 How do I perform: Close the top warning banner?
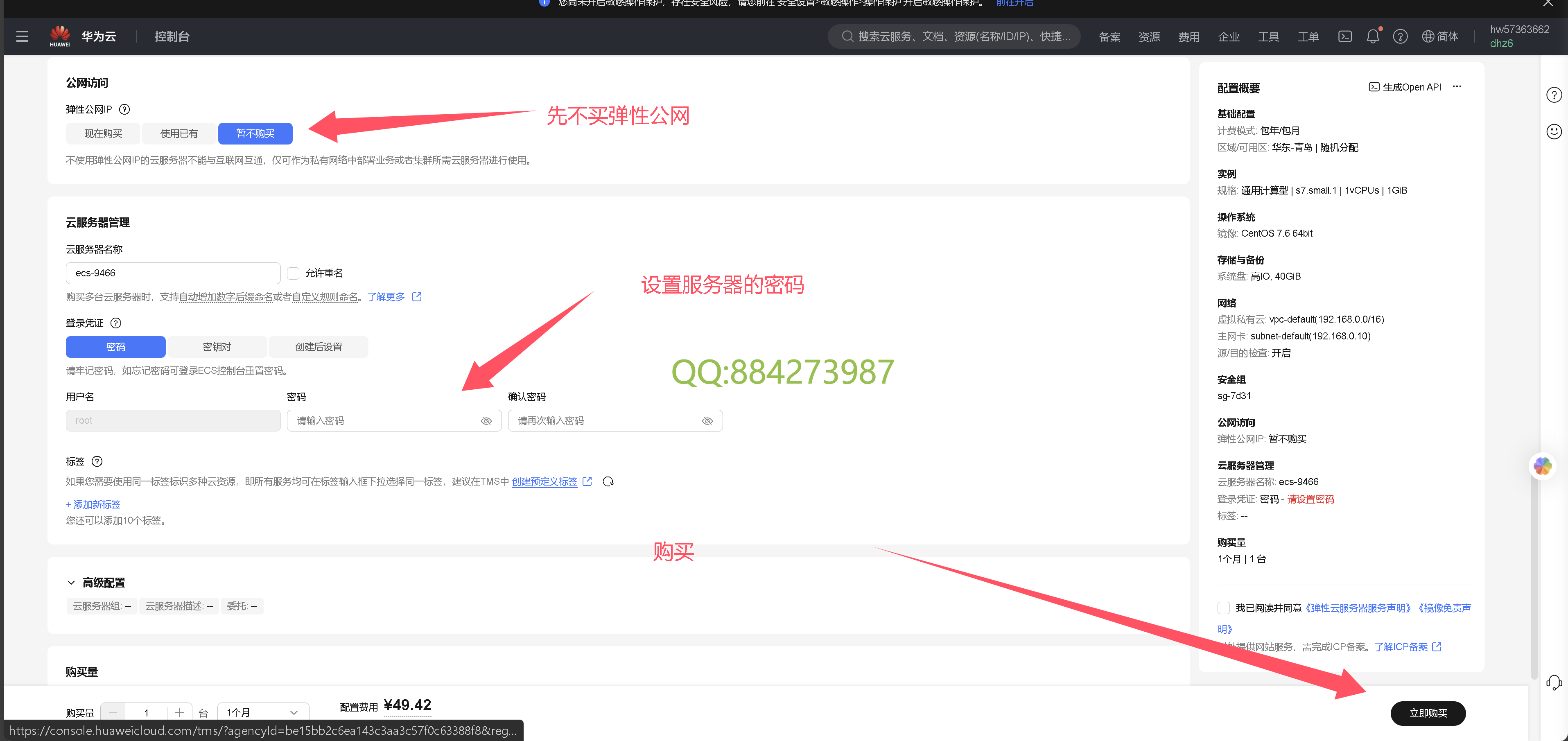pyautogui.click(x=1547, y=3)
